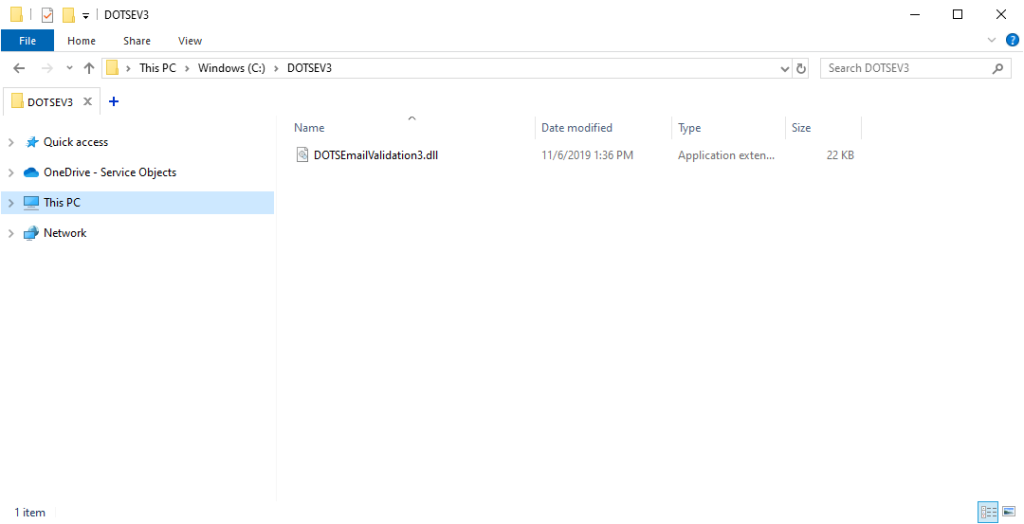Click the Refresh button in address bar
Viewport: 1024px width, 524px height.
[801, 68]
